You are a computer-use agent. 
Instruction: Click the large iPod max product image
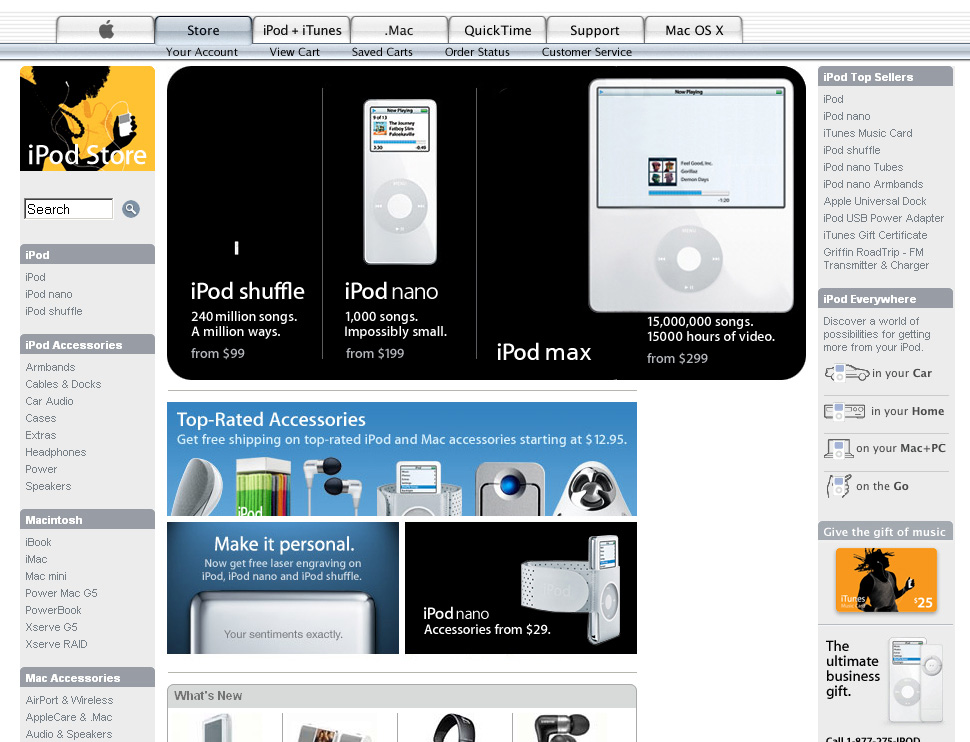pos(690,196)
